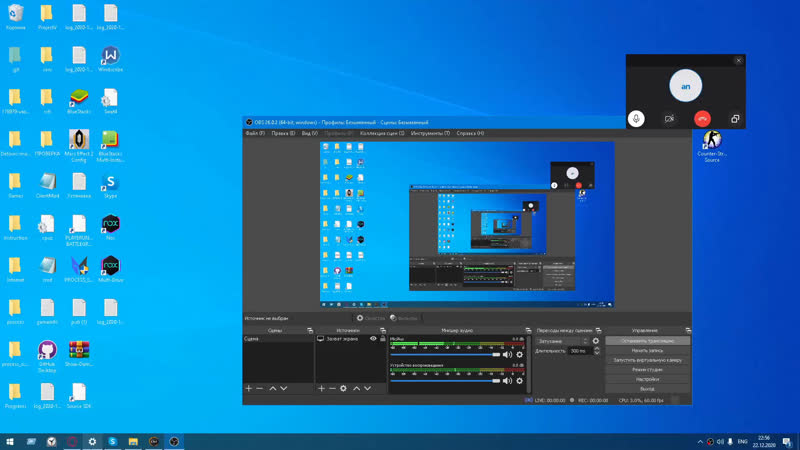Image resolution: width=800 pixels, height=450 pixels.
Task: Open the Вид menu in OBS
Action: [310, 133]
